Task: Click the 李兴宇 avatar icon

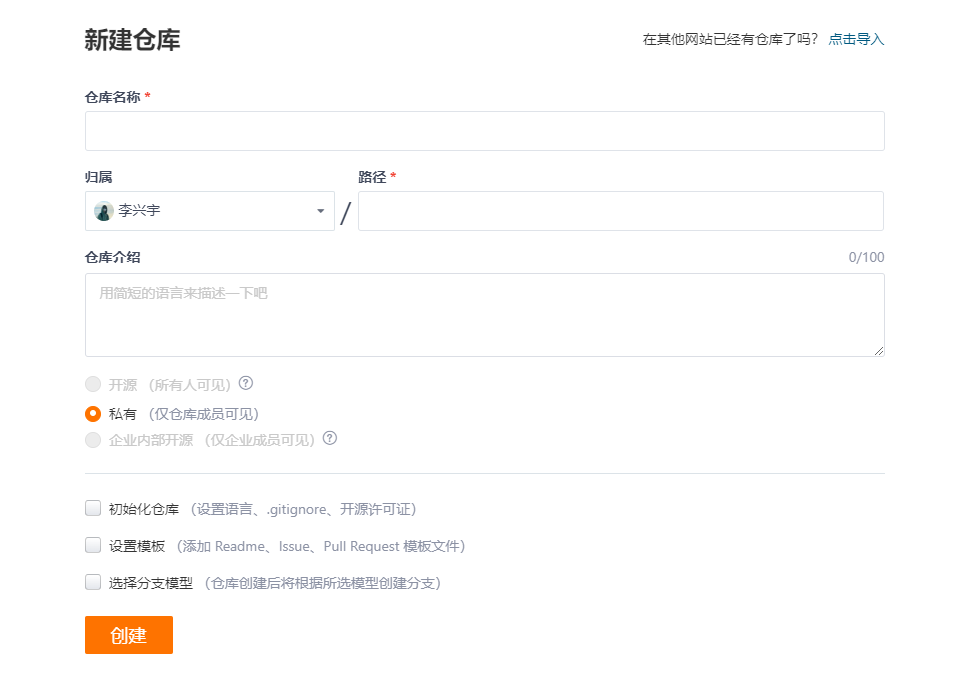Action: [x=103, y=211]
